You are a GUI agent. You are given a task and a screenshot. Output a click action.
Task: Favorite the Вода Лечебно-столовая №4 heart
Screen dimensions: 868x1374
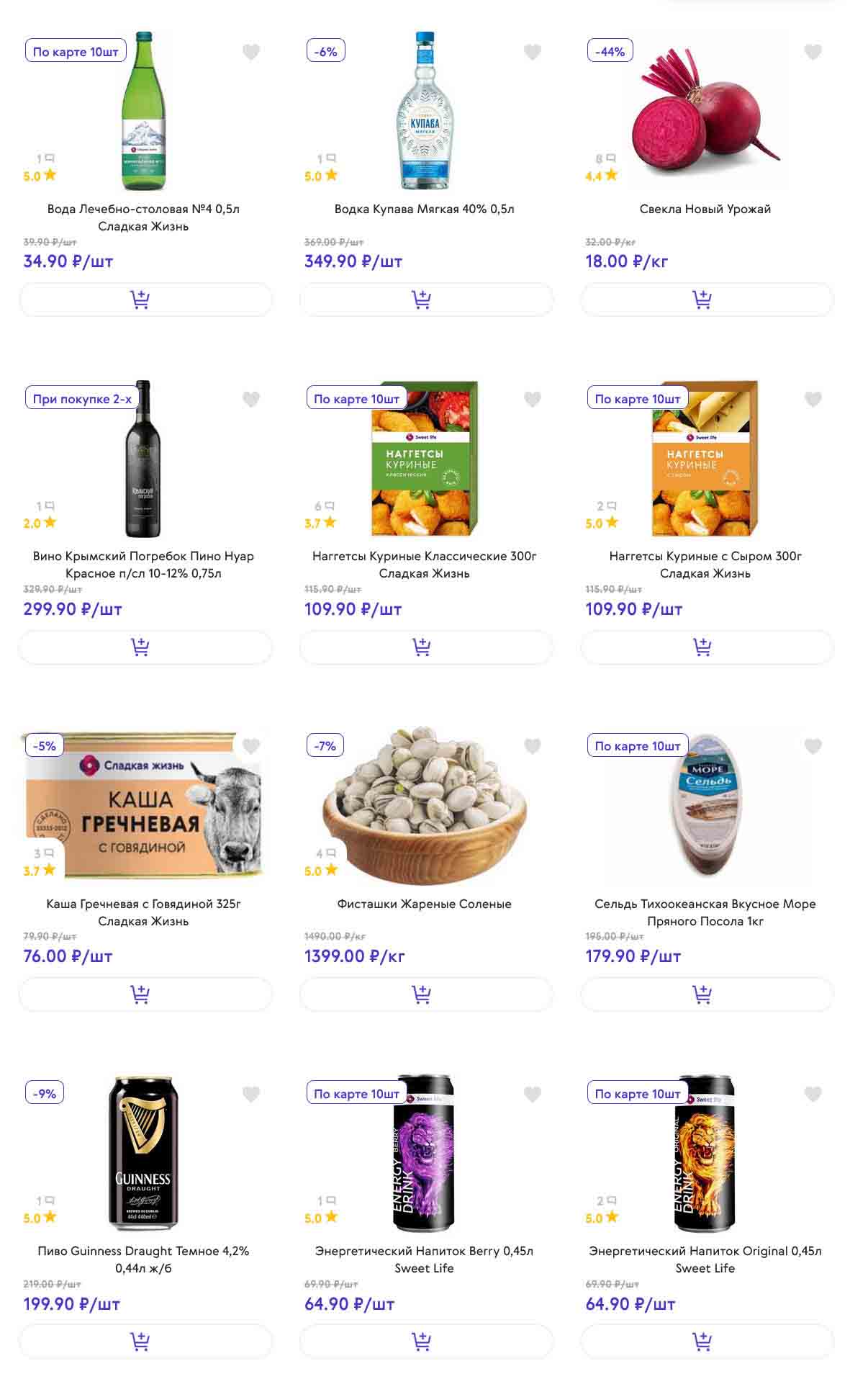pyautogui.click(x=251, y=52)
